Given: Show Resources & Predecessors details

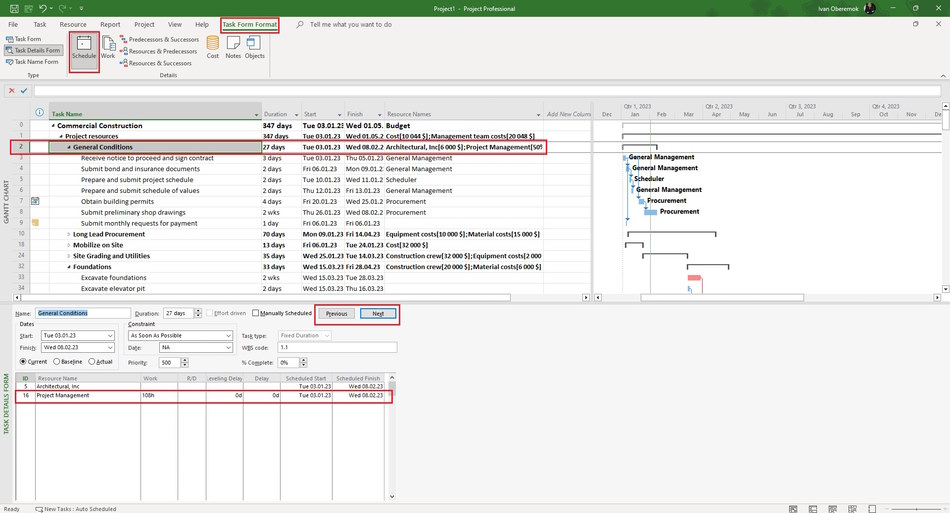Looking at the screenshot, I should coord(158,51).
